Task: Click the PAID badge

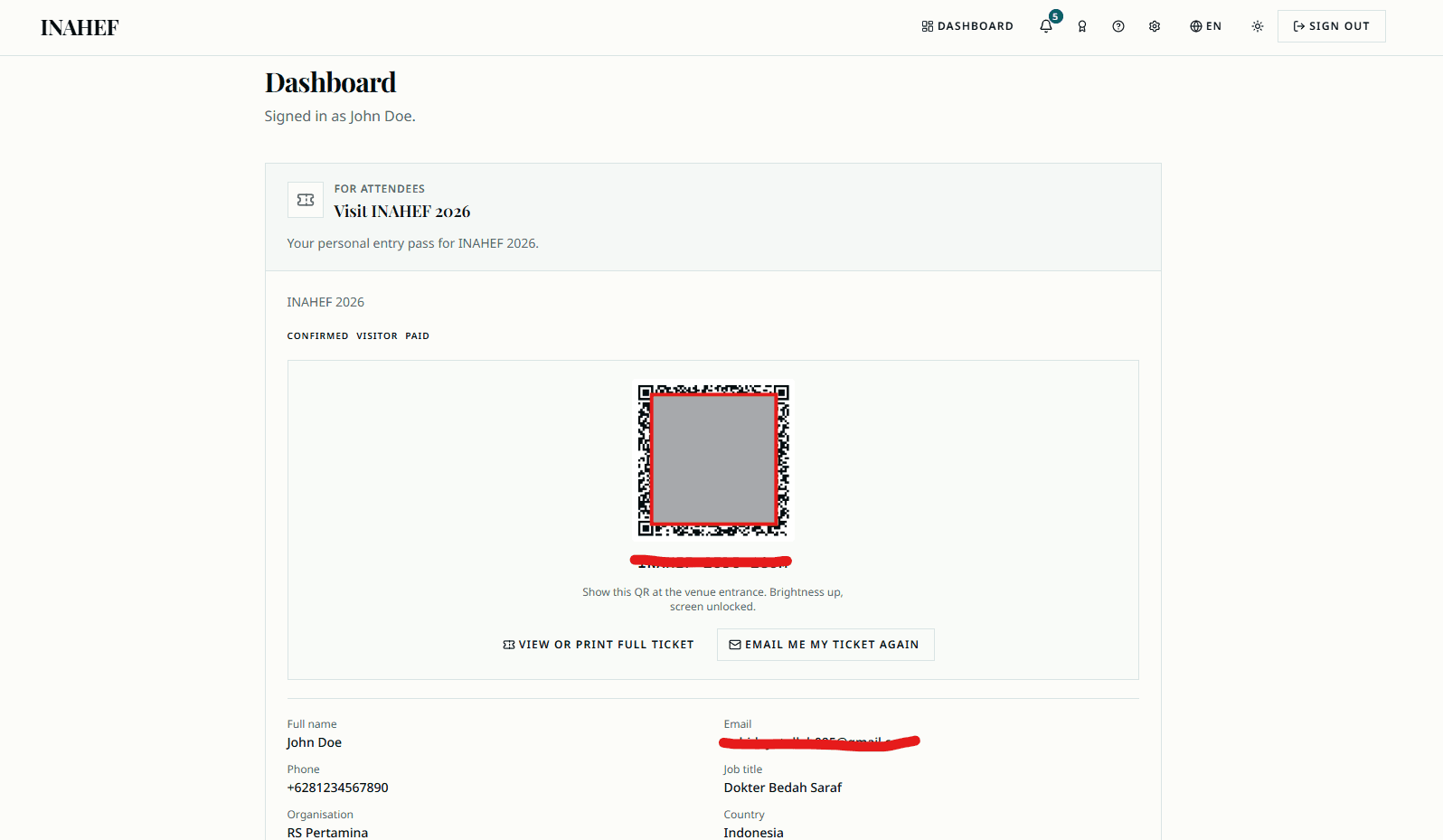Action: click(418, 336)
